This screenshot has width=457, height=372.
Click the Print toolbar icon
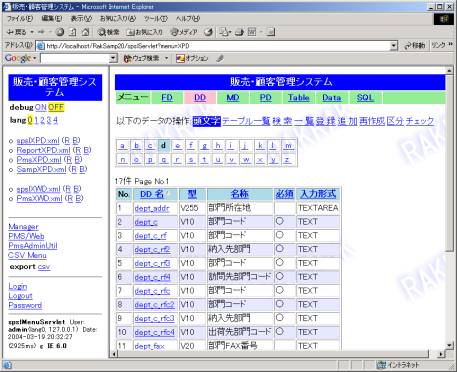pyautogui.click(x=239, y=32)
